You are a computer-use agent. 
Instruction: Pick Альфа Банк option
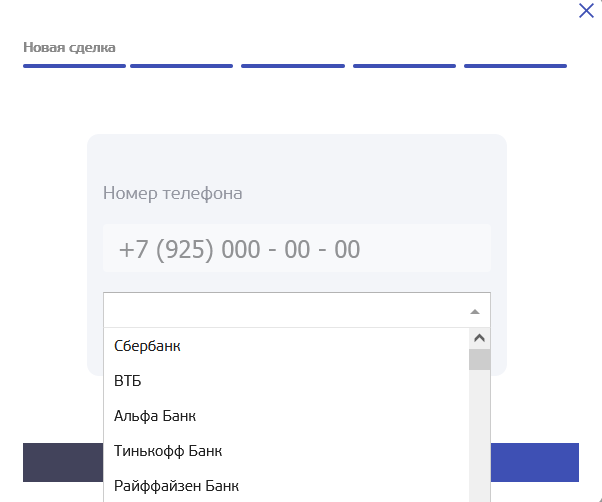(x=286, y=416)
